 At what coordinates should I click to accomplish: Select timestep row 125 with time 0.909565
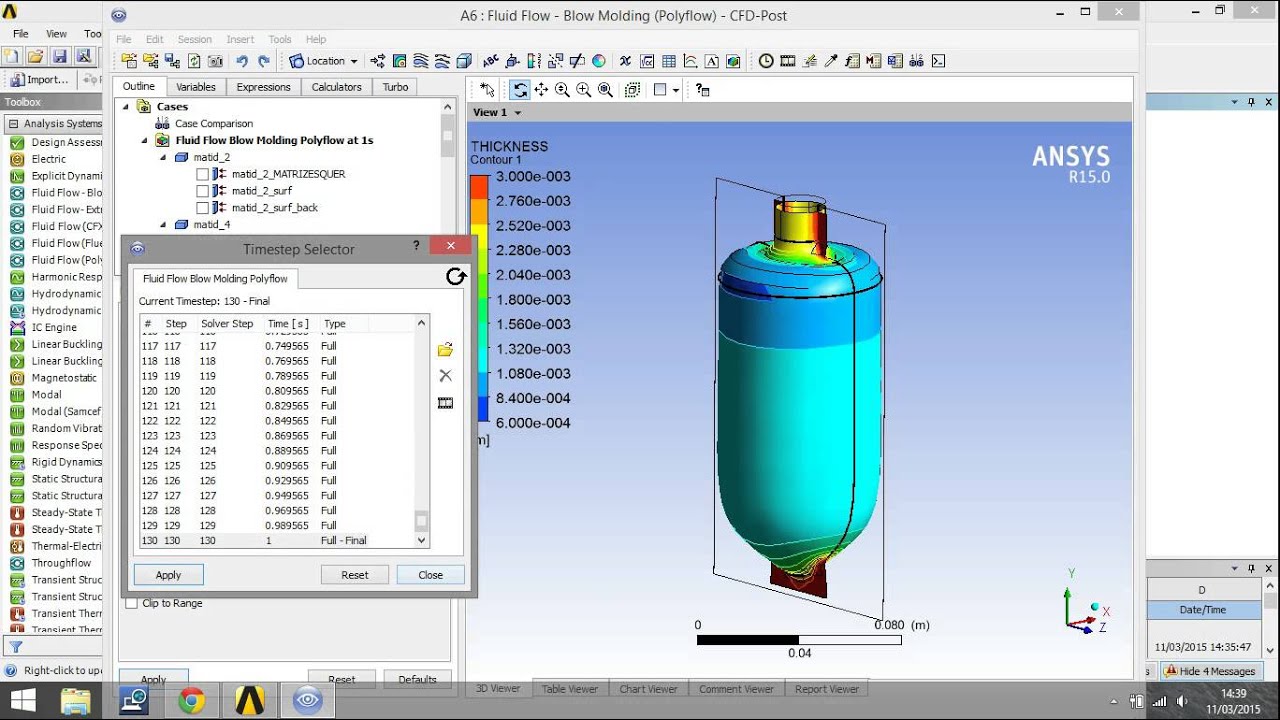276,466
